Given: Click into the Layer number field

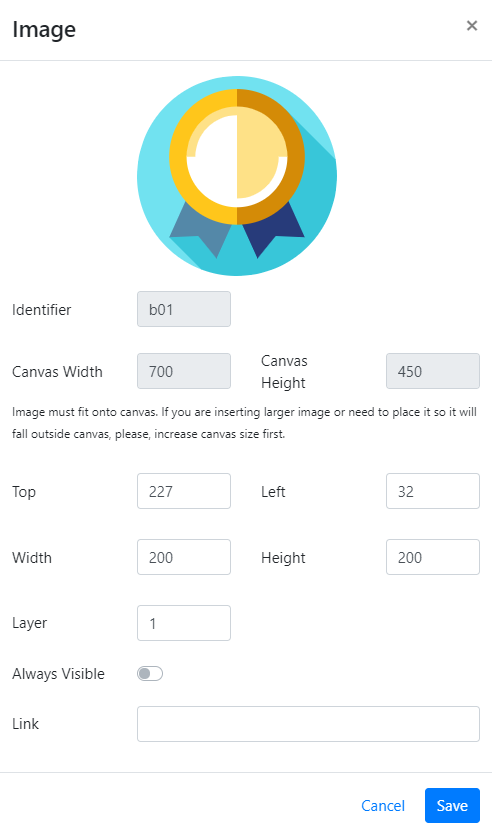Looking at the screenshot, I should point(184,623).
